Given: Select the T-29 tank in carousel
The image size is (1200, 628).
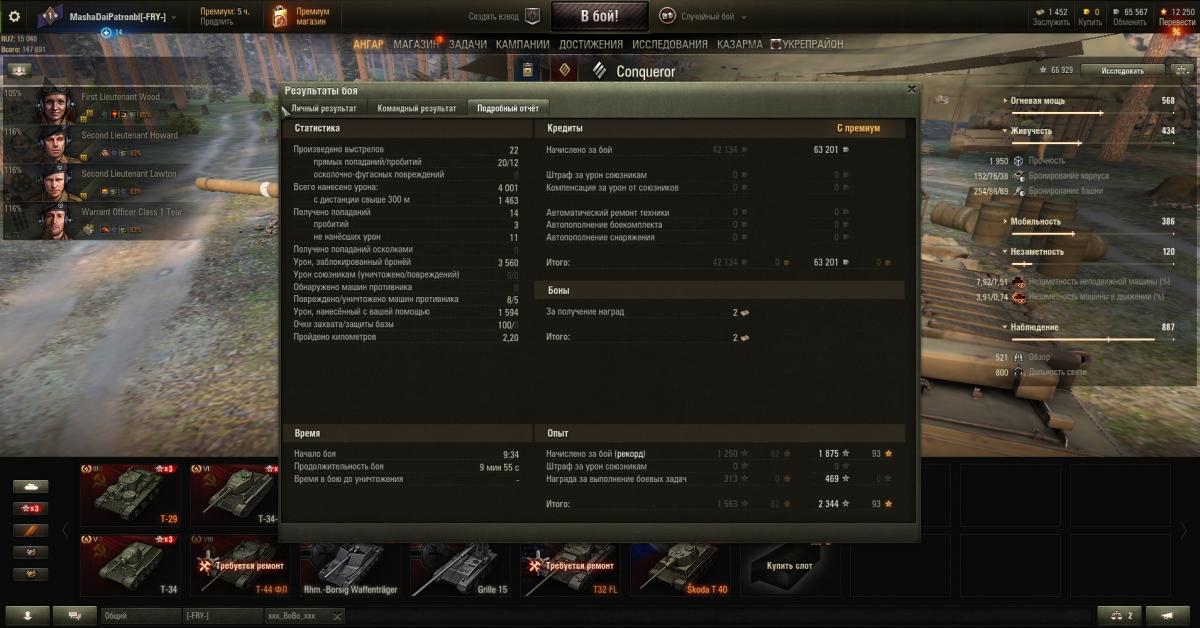Looking at the screenshot, I should click(x=130, y=494).
